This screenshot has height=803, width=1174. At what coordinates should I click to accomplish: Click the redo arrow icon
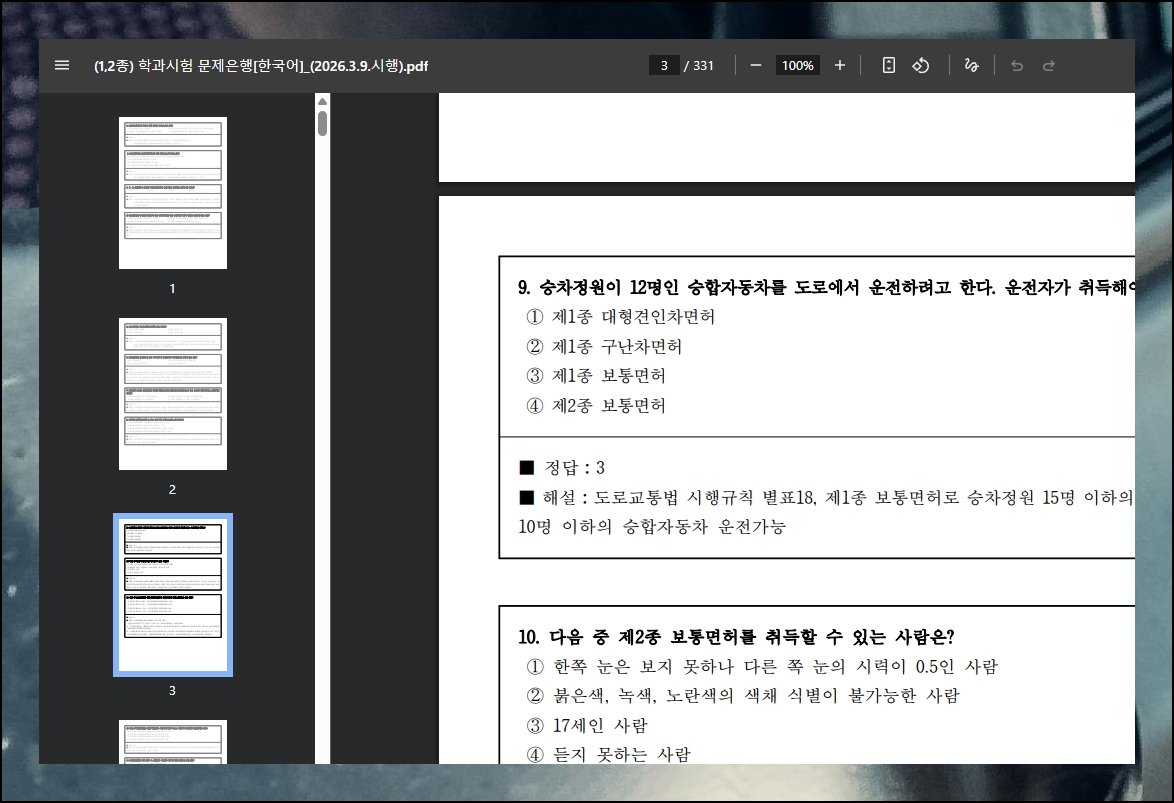click(x=1049, y=66)
